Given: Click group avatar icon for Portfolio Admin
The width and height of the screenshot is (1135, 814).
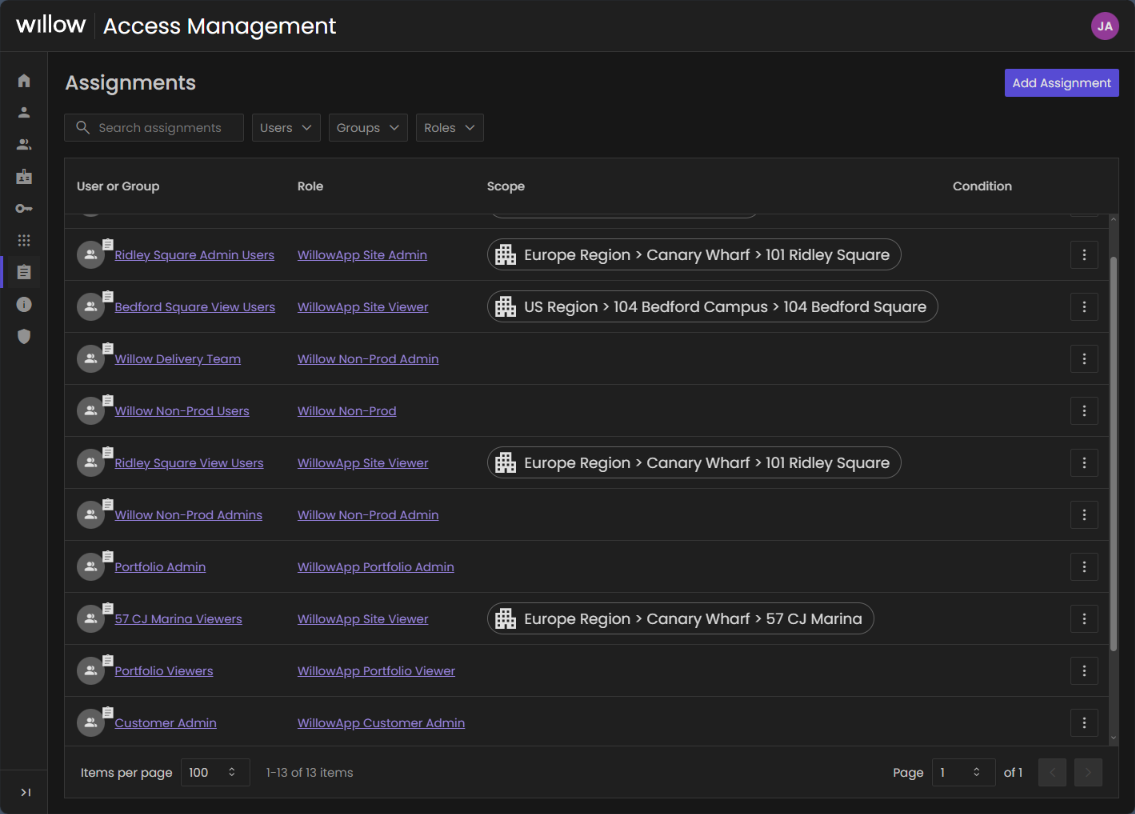Looking at the screenshot, I should click(90, 567).
